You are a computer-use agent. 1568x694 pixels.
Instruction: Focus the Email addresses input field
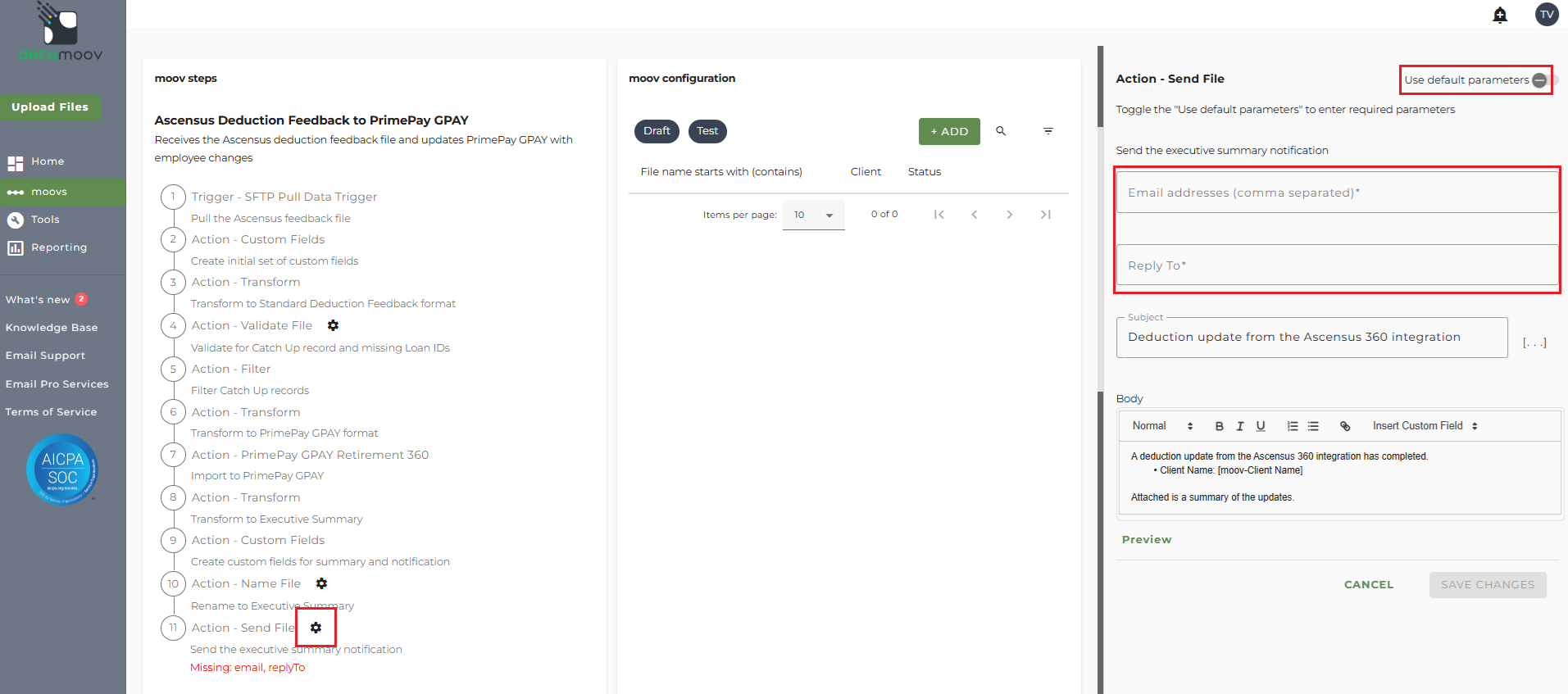tap(1337, 193)
